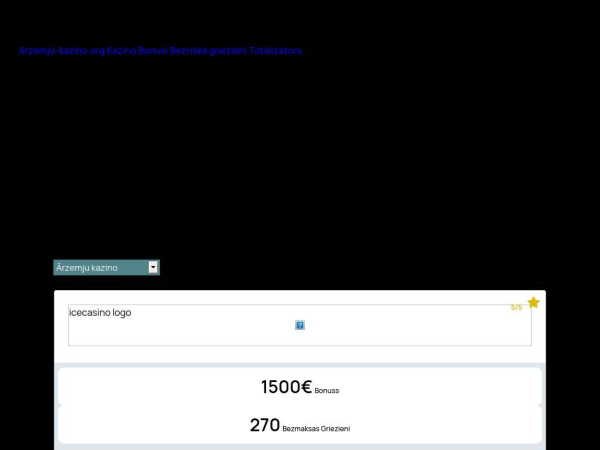Click the icecasino logo image frame

(x=300, y=325)
